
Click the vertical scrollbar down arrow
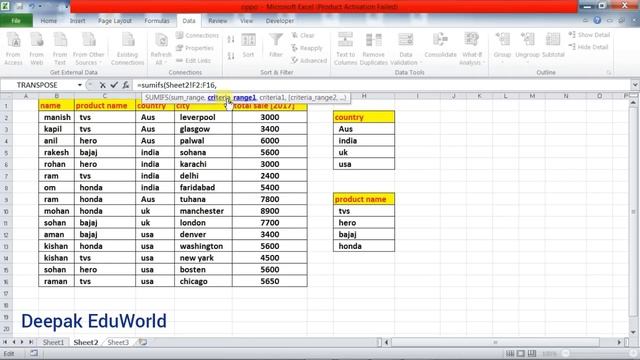pos(633,333)
